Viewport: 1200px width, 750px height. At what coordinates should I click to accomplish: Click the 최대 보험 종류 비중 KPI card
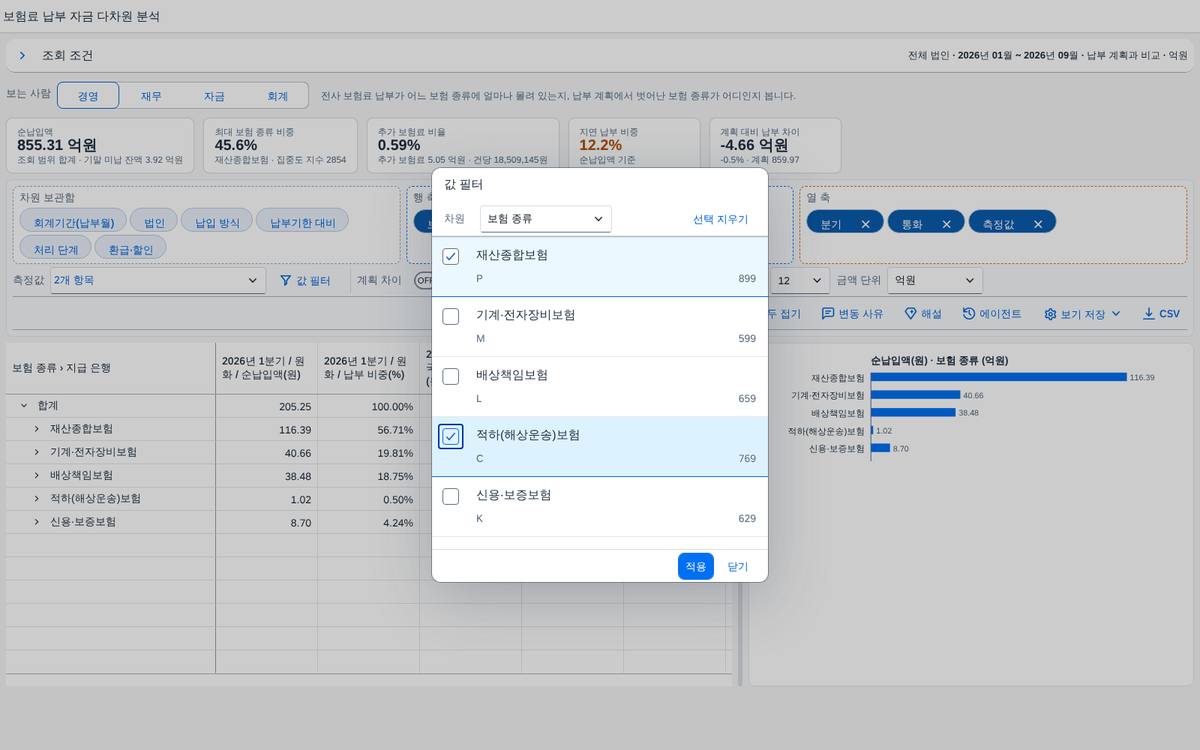281,146
